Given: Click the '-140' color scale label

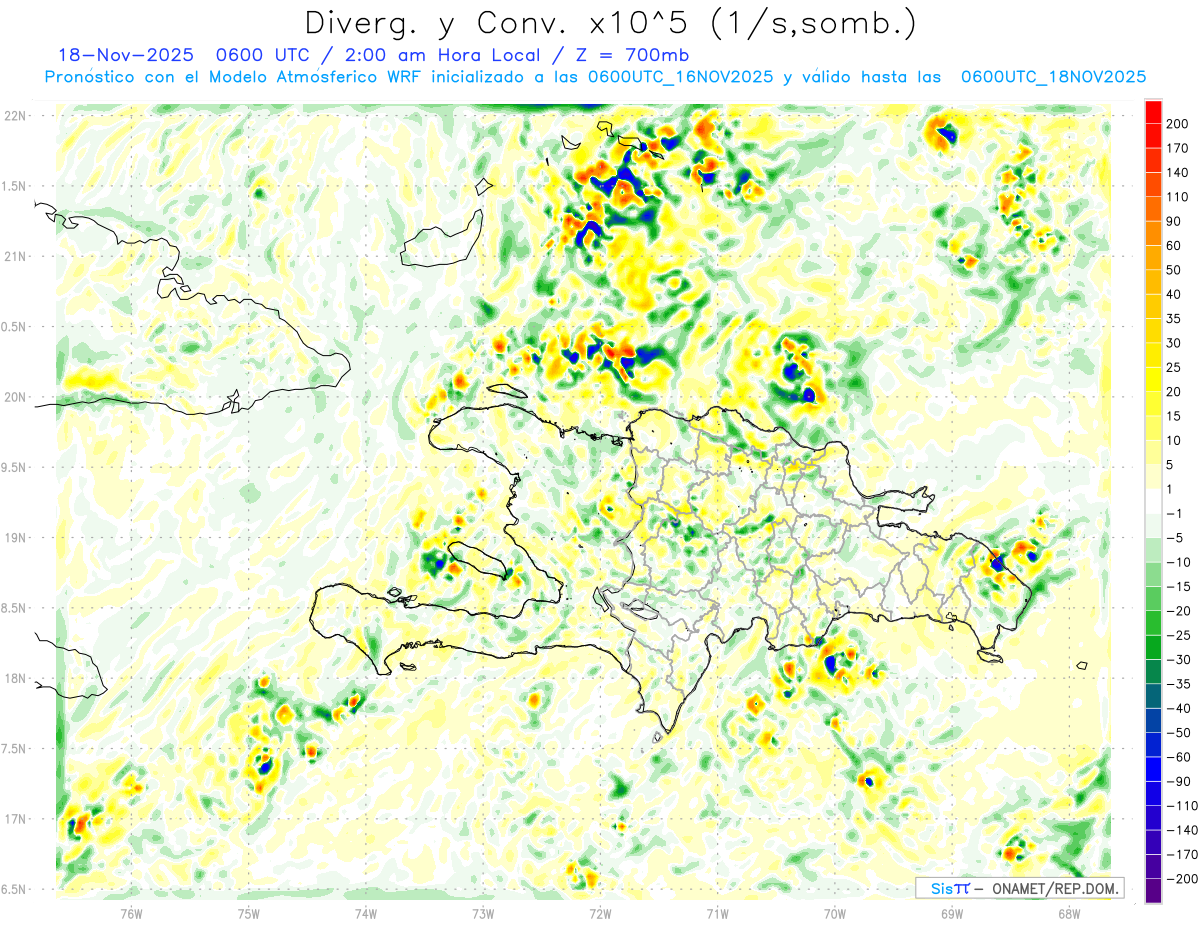Looking at the screenshot, I should (1184, 830).
